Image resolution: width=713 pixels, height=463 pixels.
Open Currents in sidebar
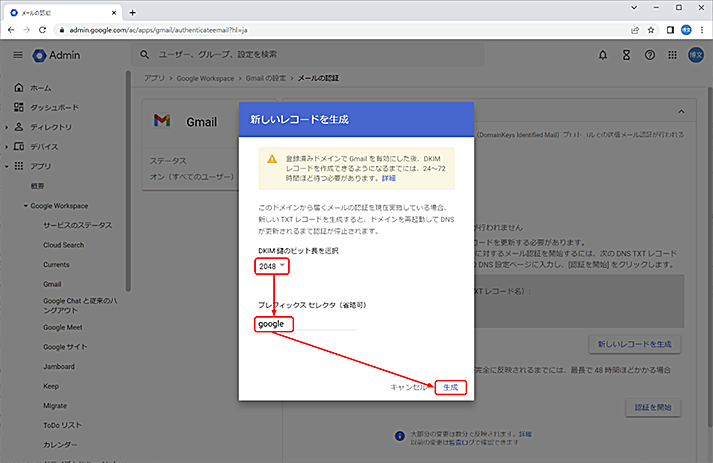pyautogui.click(x=56, y=264)
